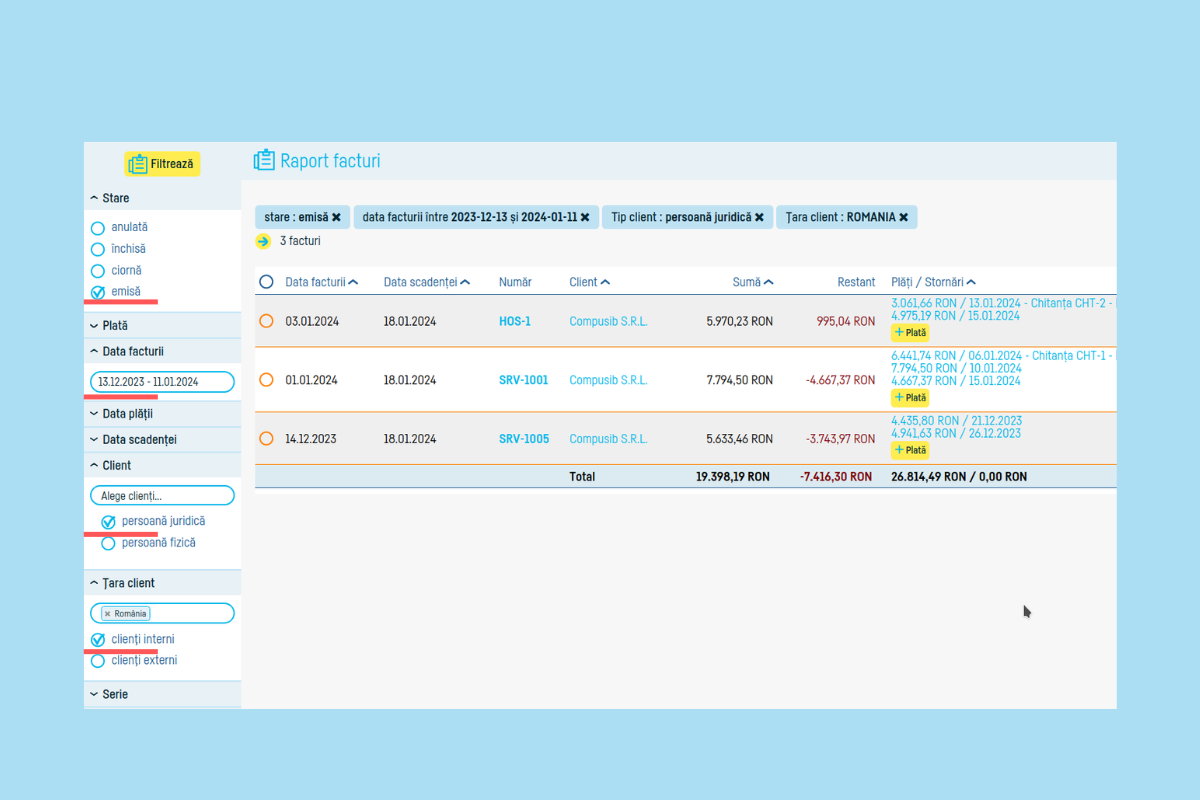Expand the 'Data plății' filter section
Image resolution: width=1200 pixels, height=800 pixels.
(127, 413)
